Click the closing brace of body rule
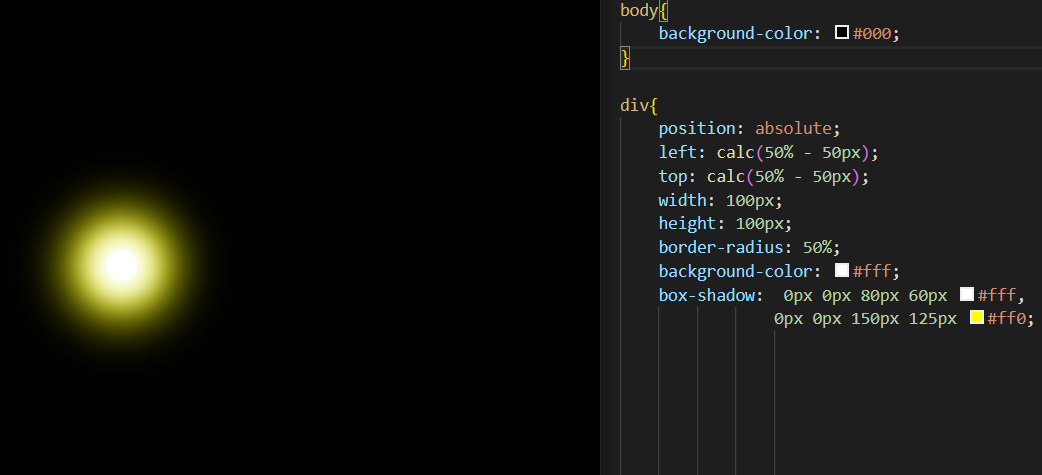Image resolution: width=1042 pixels, height=475 pixels. [x=625, y=58]
